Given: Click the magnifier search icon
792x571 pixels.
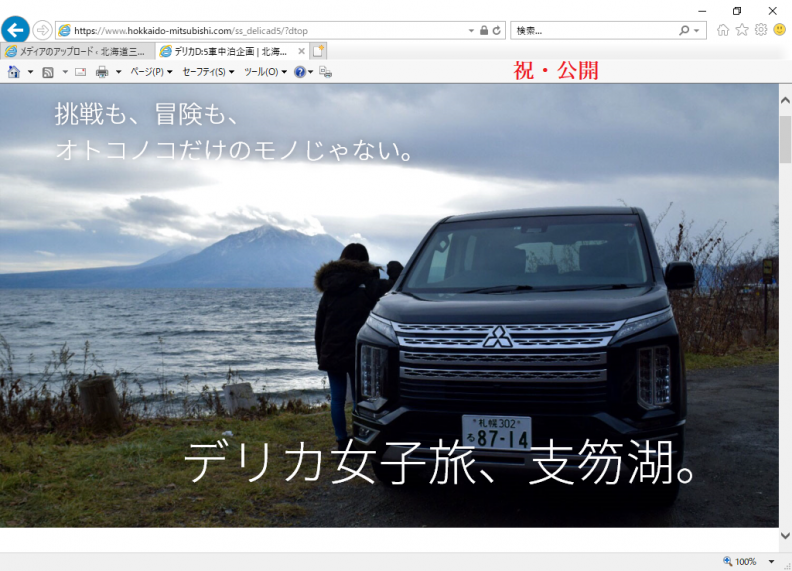Looking at the screenshot, I should (684, 30).
